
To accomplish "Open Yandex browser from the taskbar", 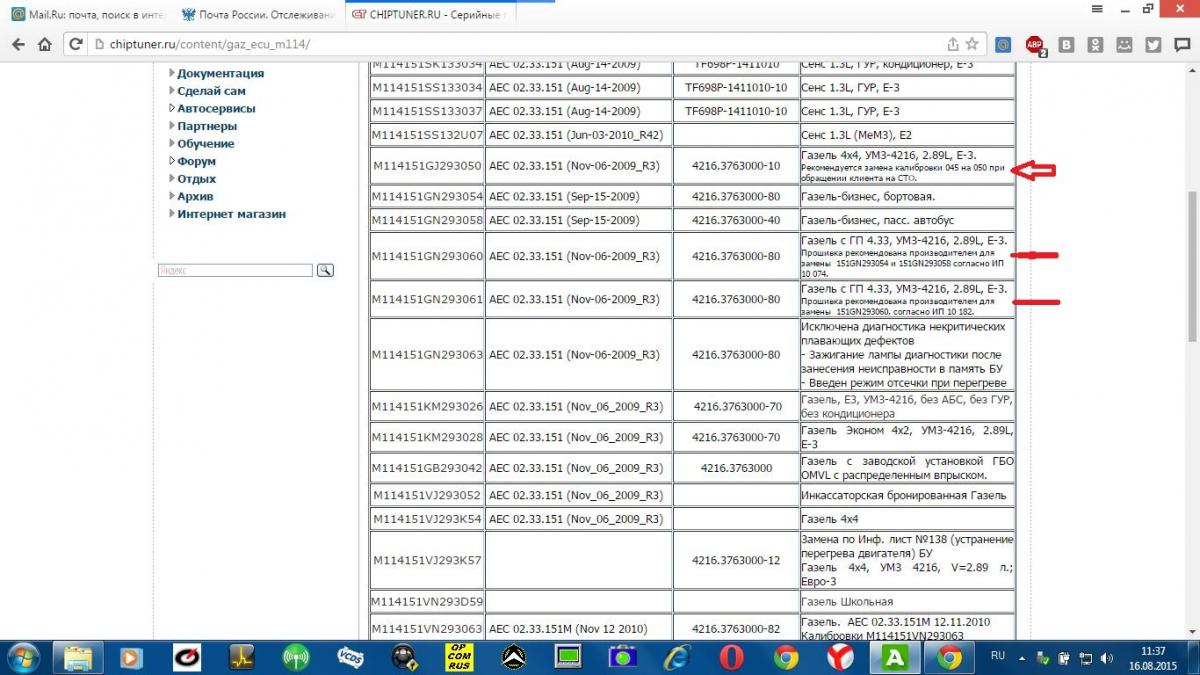I will [840, 657].
